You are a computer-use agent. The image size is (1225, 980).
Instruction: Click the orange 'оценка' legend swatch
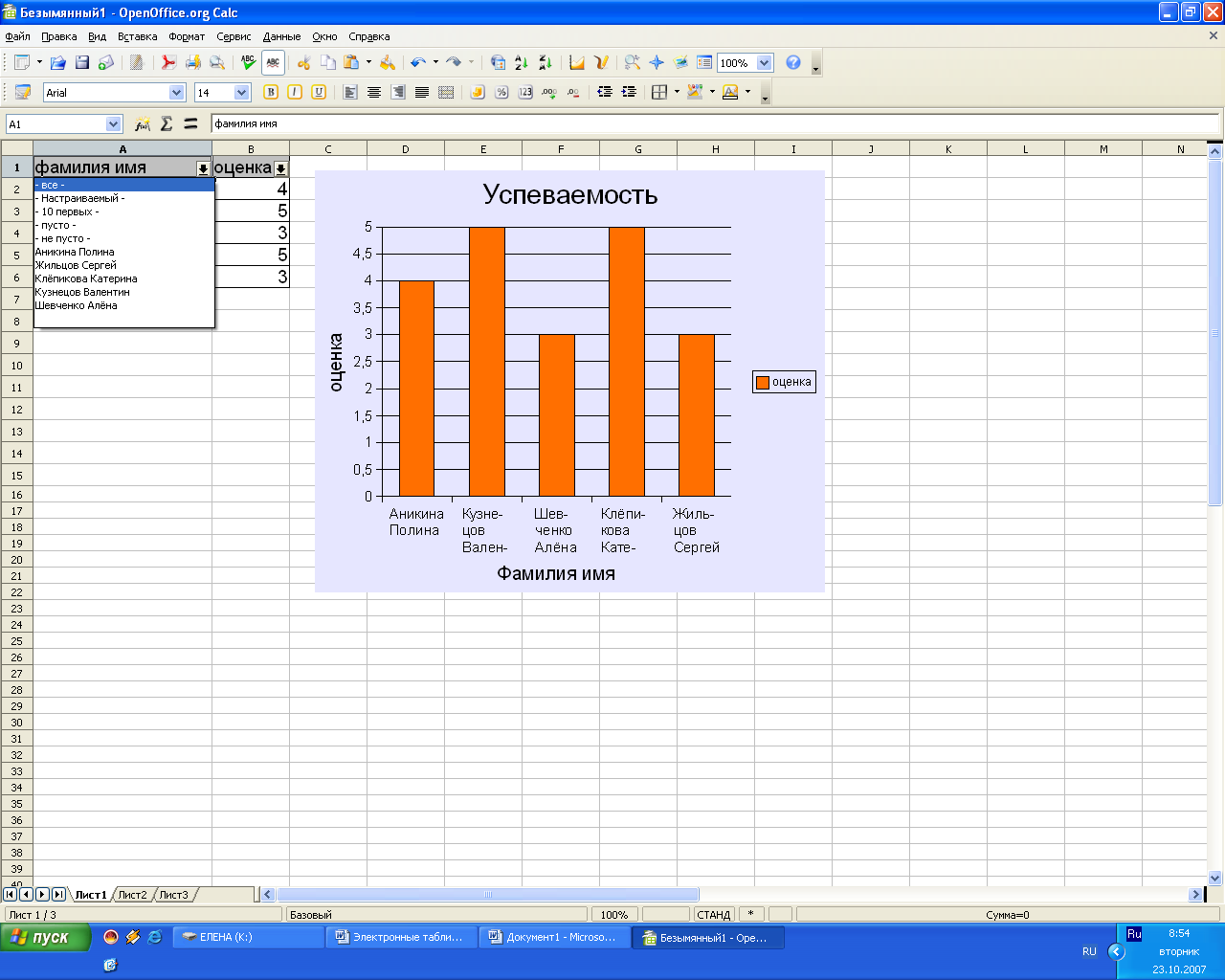pos(763,382)
